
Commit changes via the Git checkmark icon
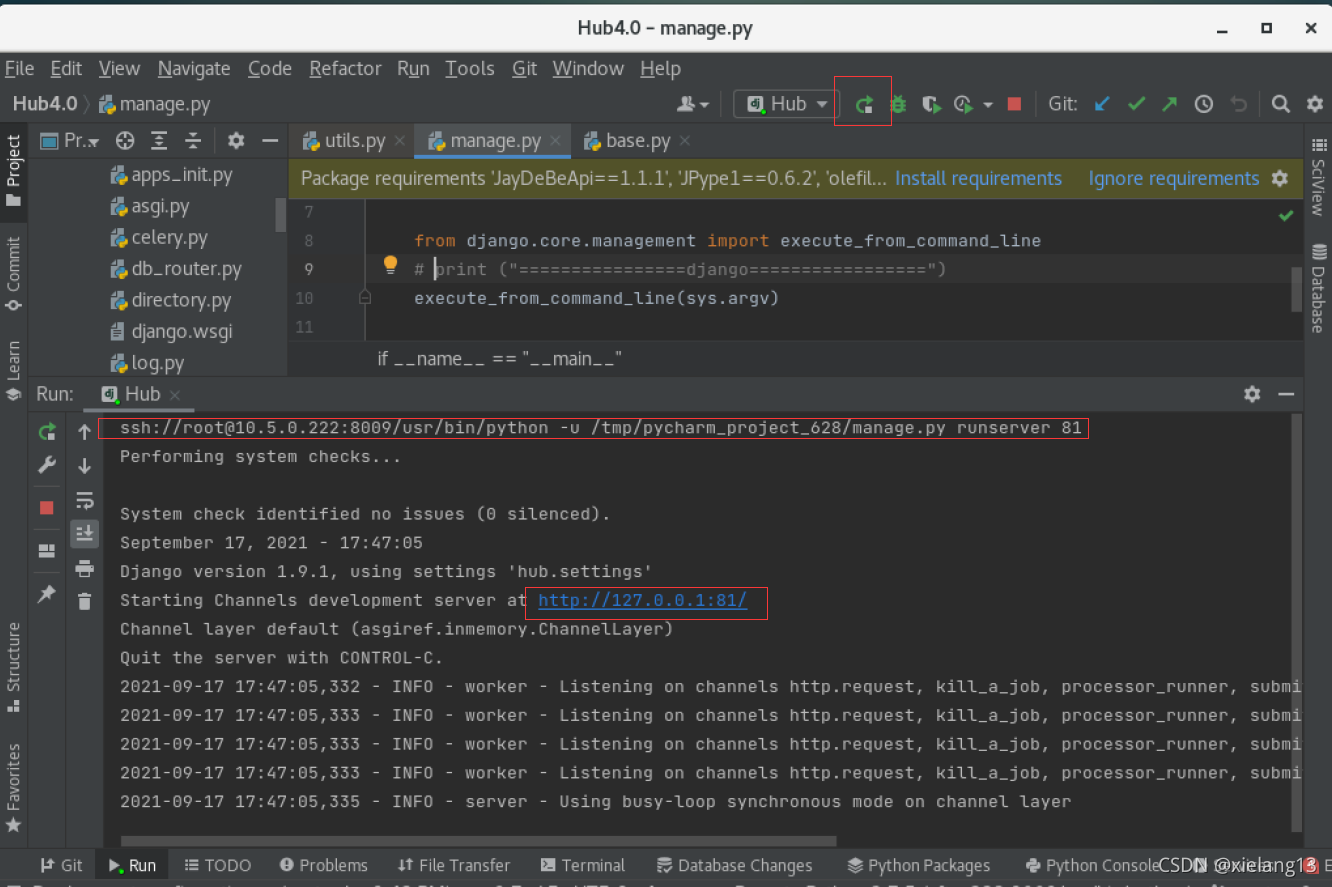[1137, 103]
